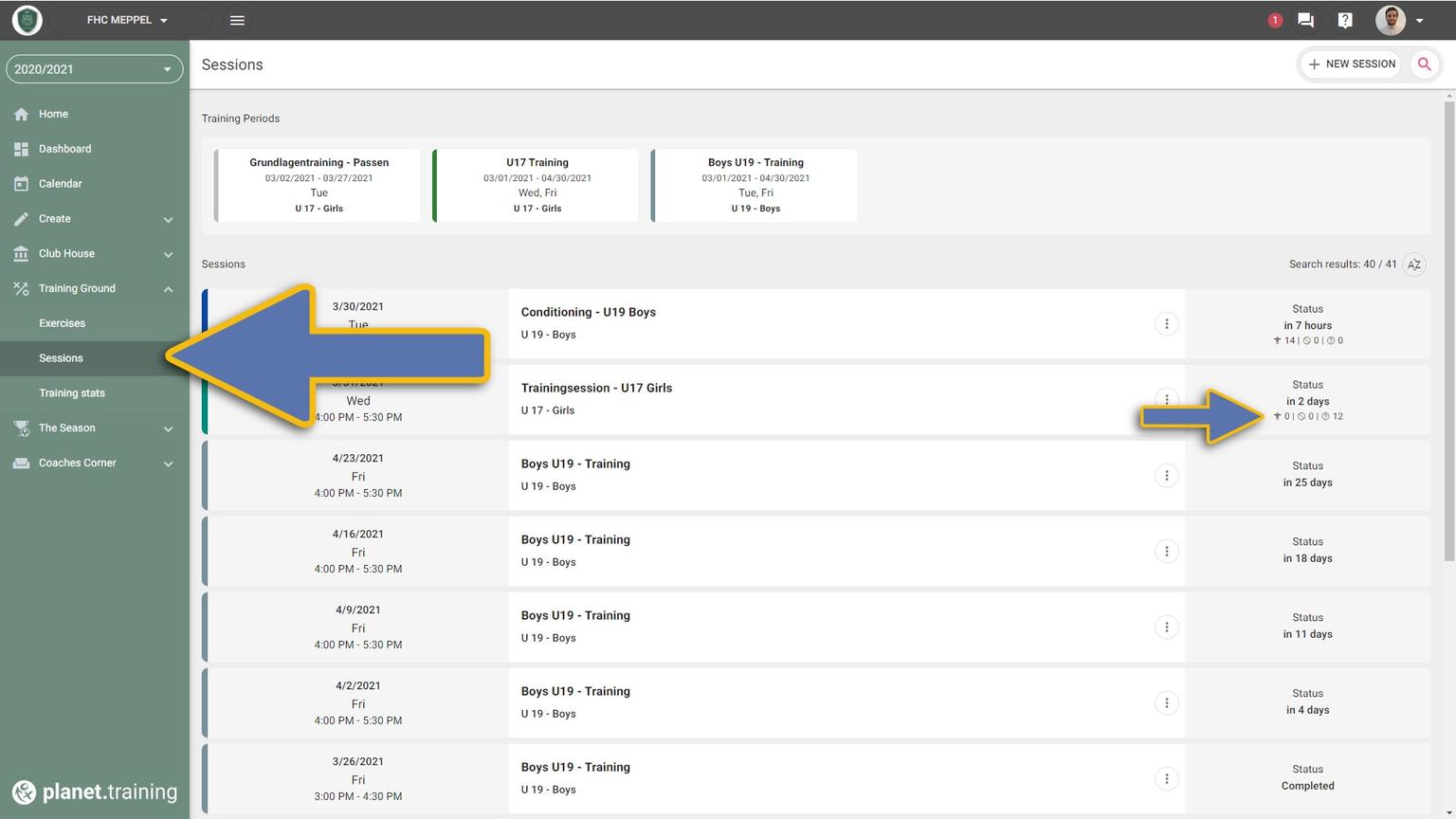Go to Calendar in sidebar

(x=61, y=184)
